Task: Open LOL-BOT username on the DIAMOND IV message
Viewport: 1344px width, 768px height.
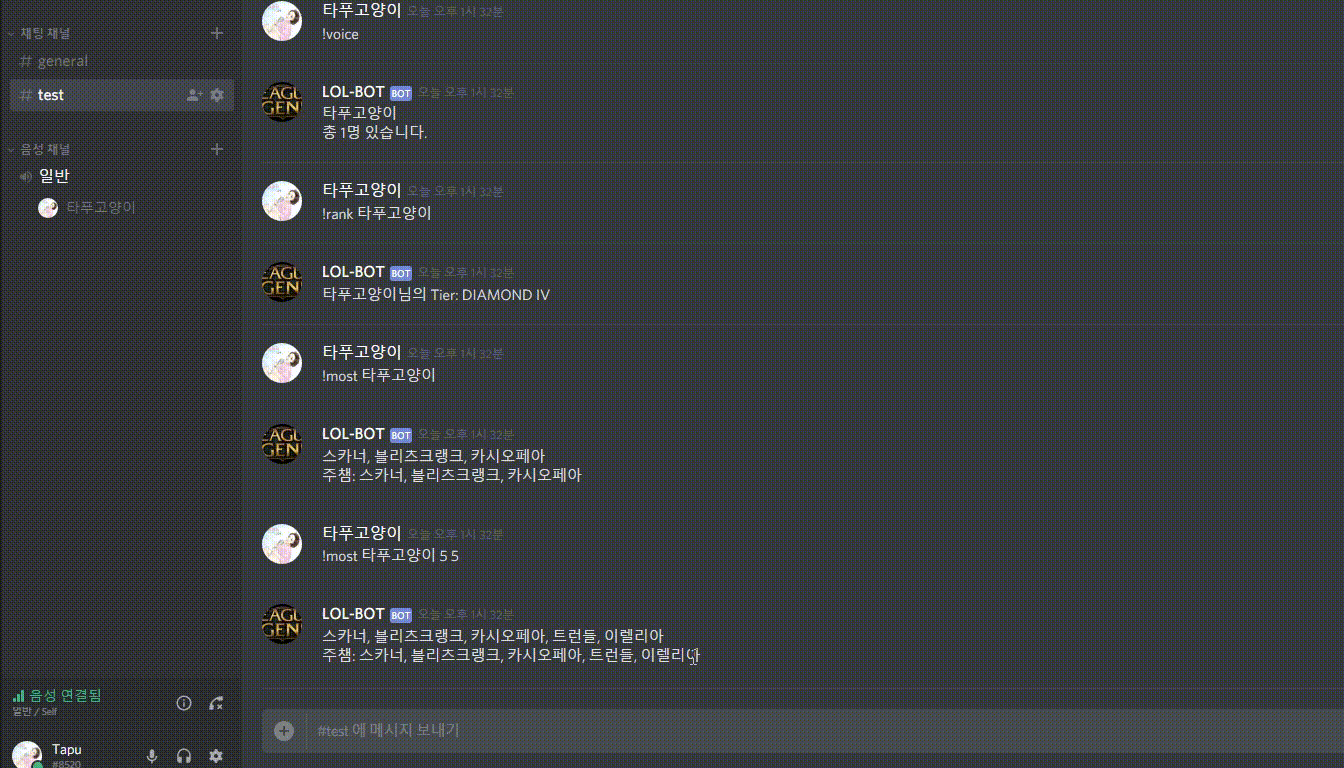Action: coord(353,272)
